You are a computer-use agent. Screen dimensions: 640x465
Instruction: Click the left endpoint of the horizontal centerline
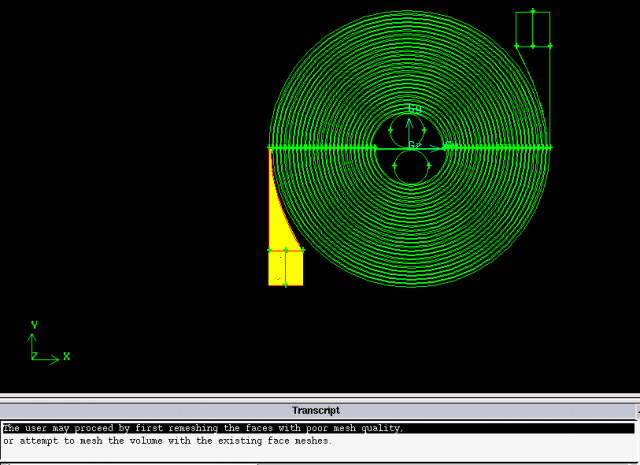point(270,148)
